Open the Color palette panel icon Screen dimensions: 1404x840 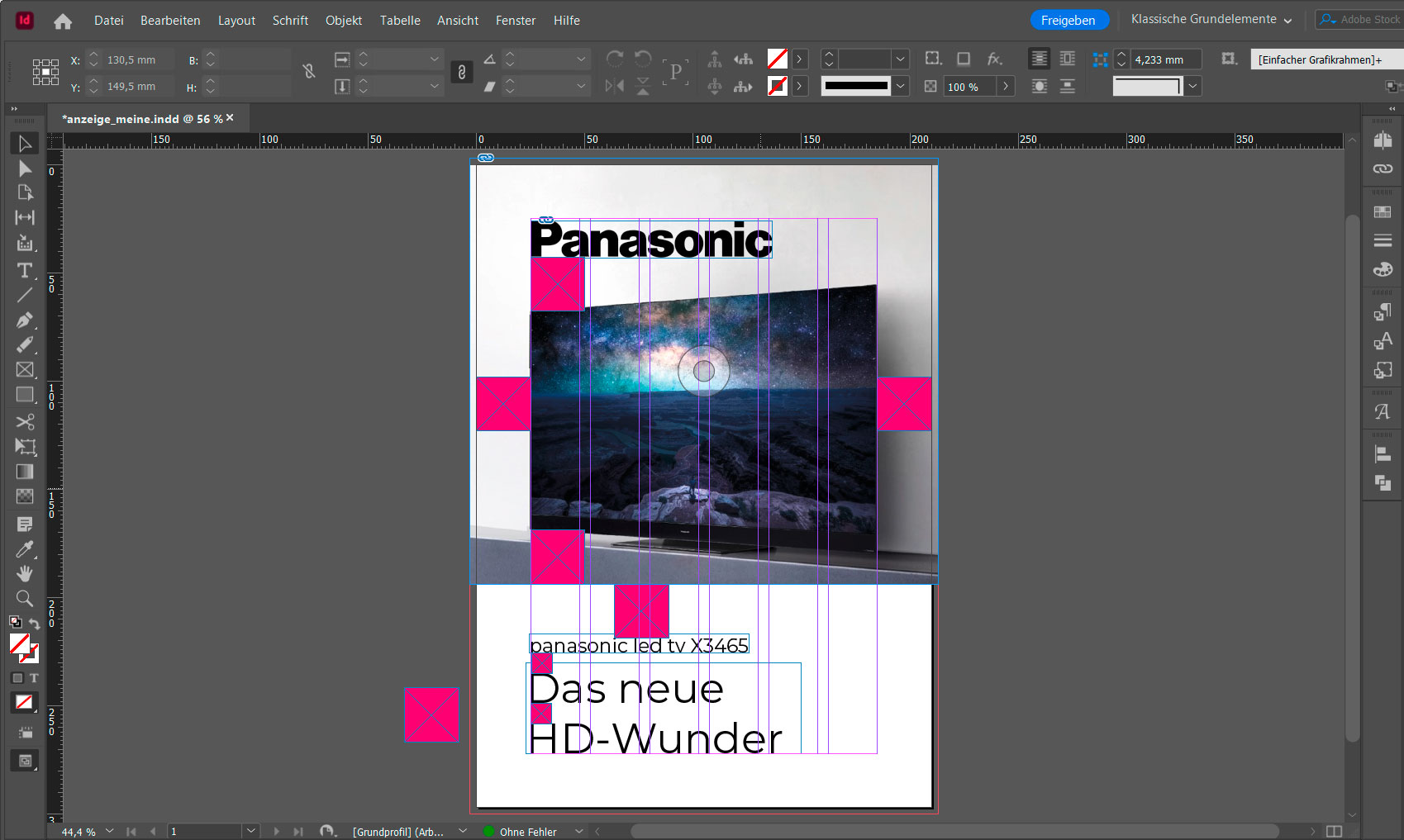tap(1383, 269)
